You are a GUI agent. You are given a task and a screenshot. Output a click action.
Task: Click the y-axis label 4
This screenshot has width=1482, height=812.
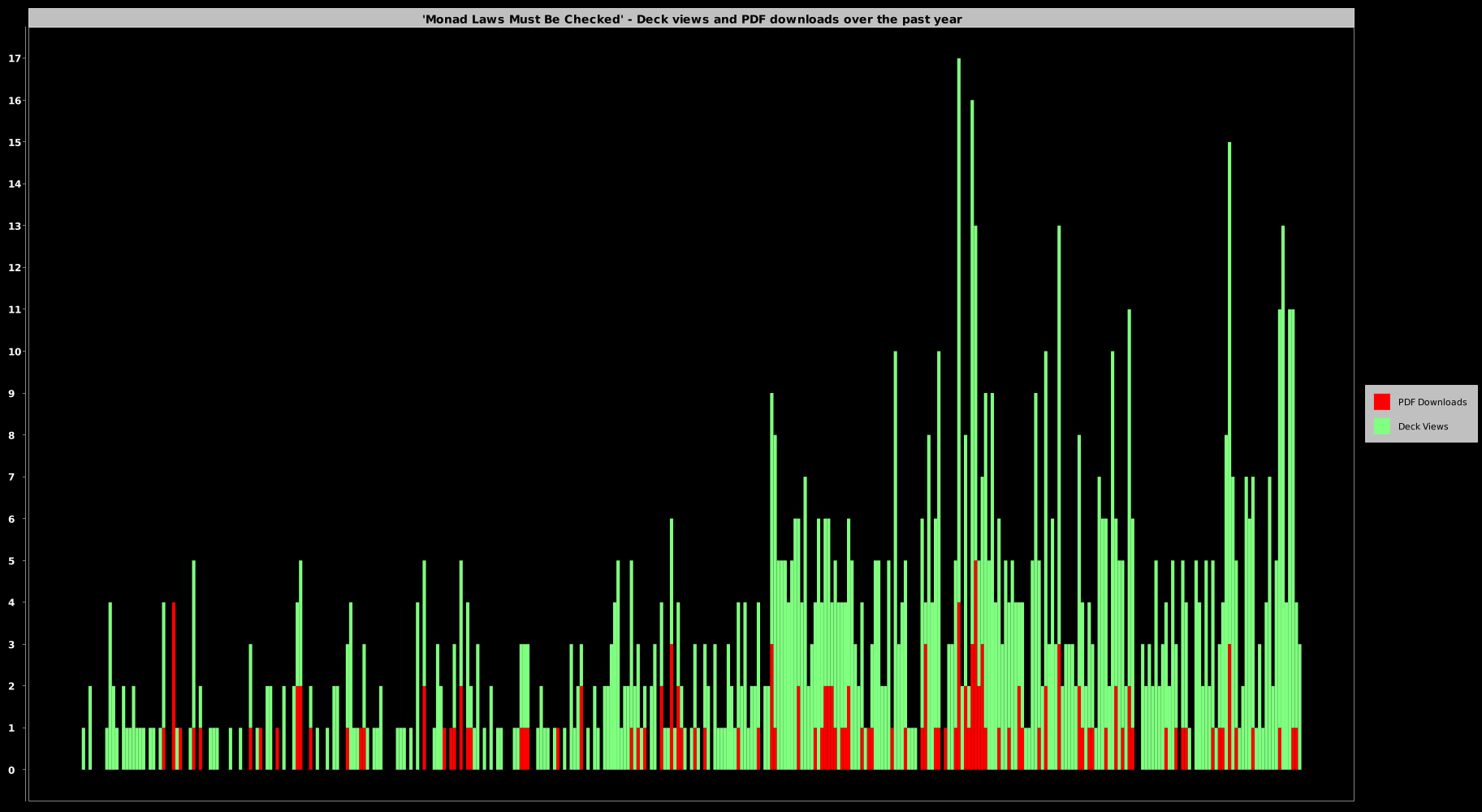[x=11, y=603]
